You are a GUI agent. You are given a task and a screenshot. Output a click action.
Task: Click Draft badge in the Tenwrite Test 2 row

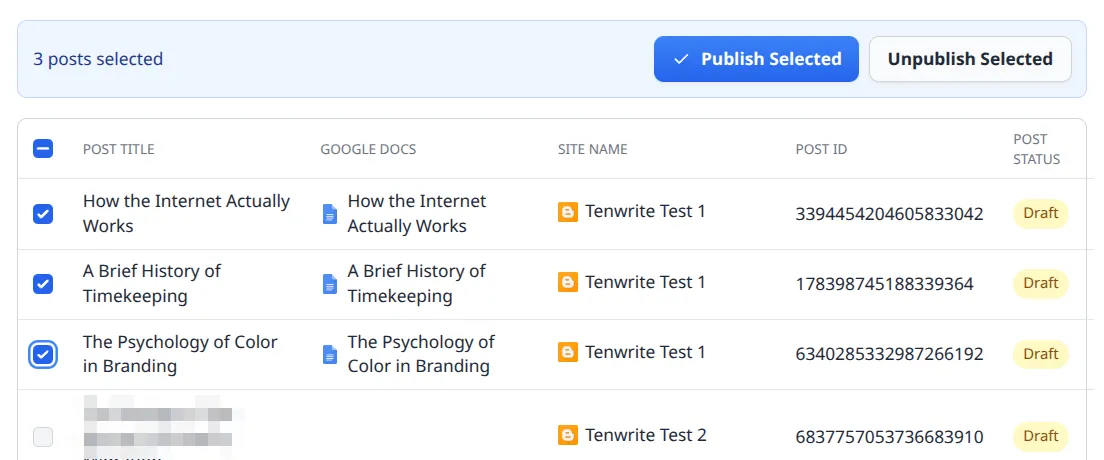(x=1041, y=436)
